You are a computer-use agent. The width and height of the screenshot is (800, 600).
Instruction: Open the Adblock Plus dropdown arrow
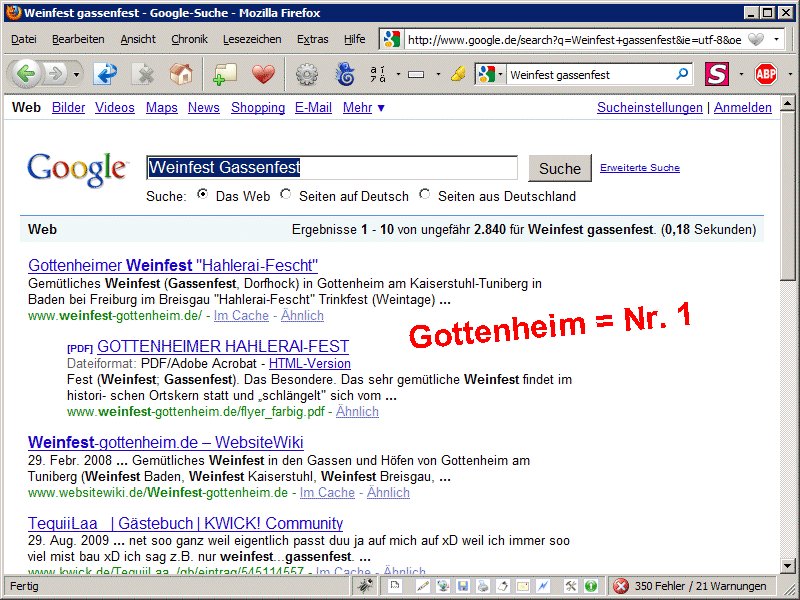pos(788,74)
